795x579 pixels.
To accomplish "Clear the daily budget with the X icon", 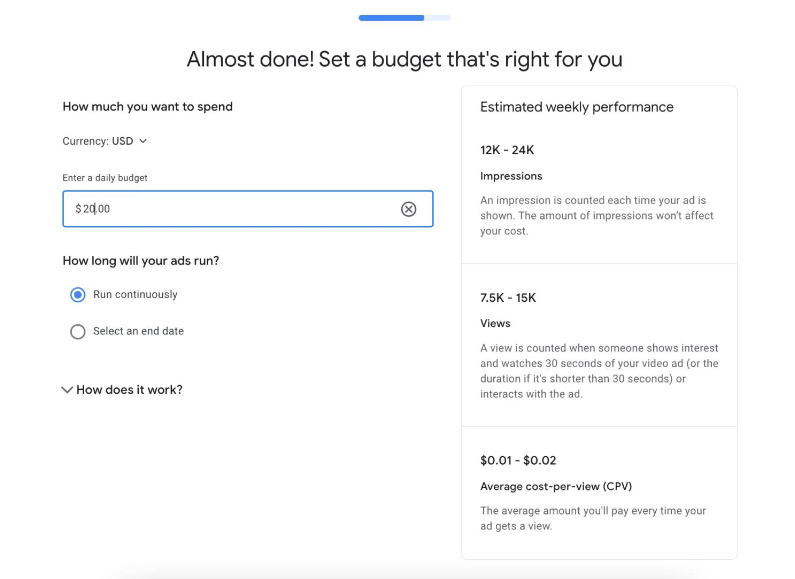I will [408, 209].
